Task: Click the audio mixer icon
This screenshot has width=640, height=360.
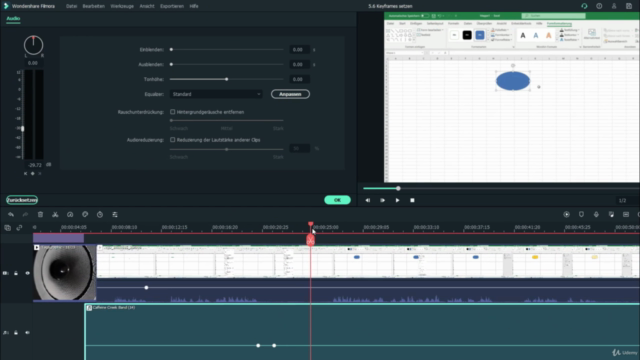Action: 611,214
